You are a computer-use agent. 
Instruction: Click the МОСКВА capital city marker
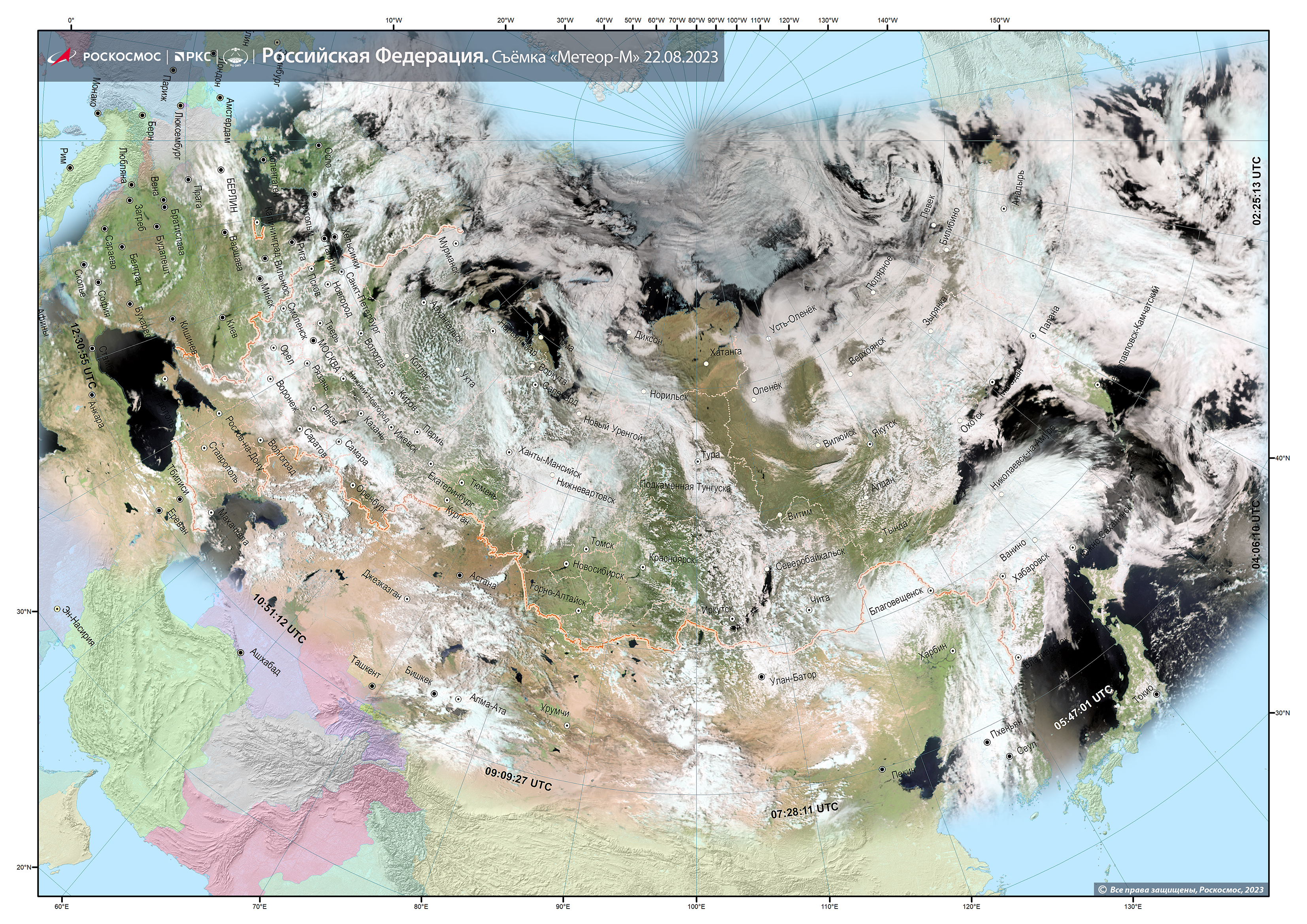313,340
